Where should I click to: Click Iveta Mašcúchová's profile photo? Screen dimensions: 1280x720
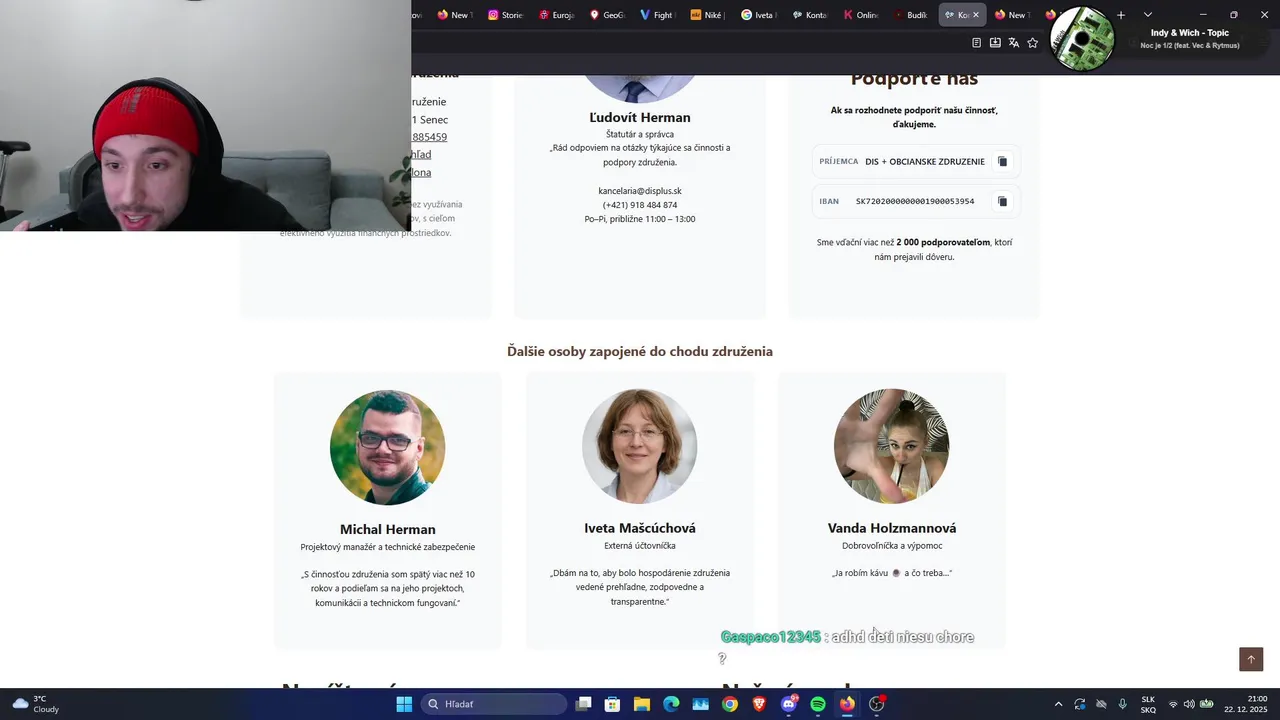coord(640,446)
